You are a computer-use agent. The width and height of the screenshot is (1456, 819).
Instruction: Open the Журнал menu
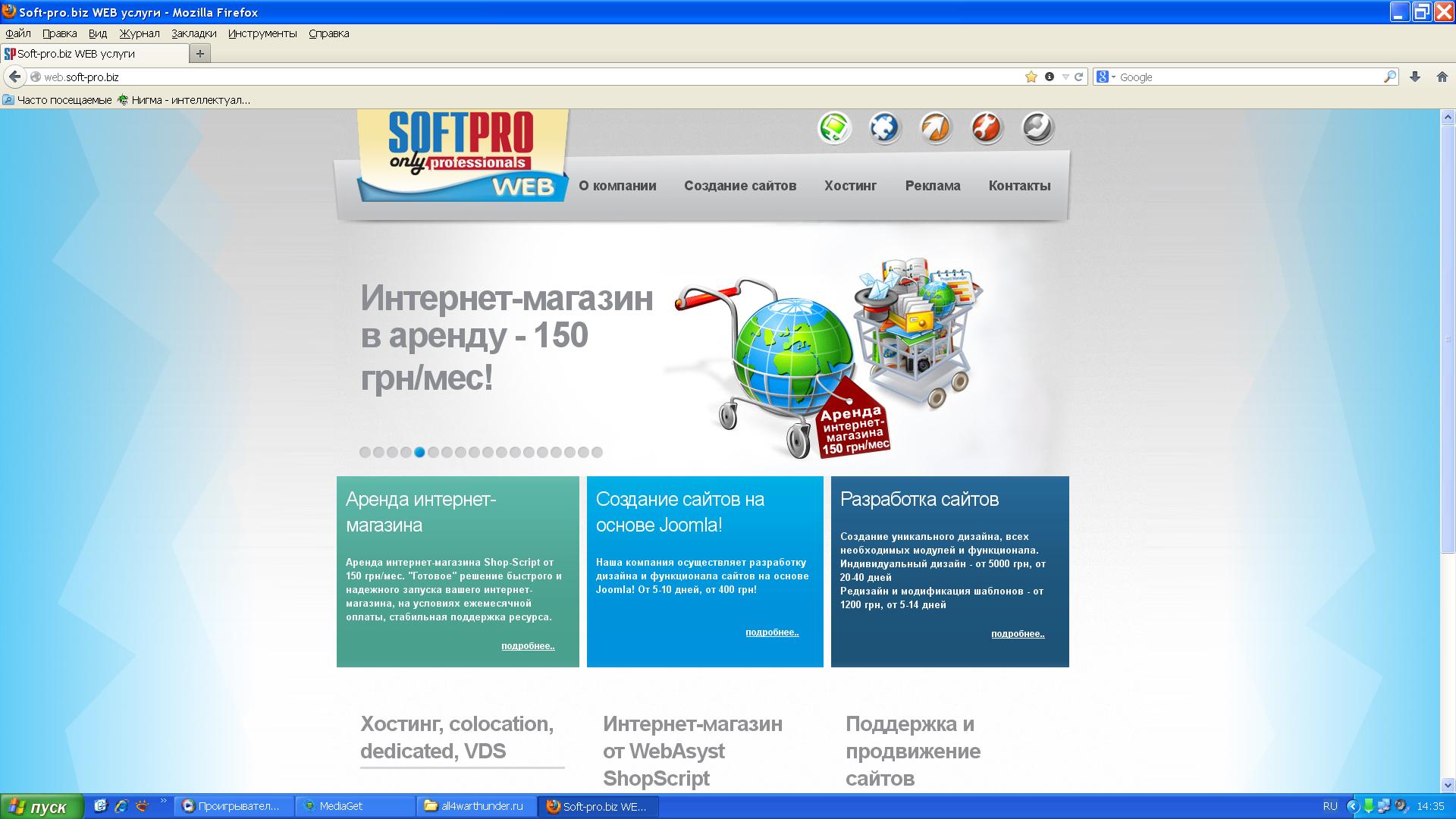tap(140, 33)
